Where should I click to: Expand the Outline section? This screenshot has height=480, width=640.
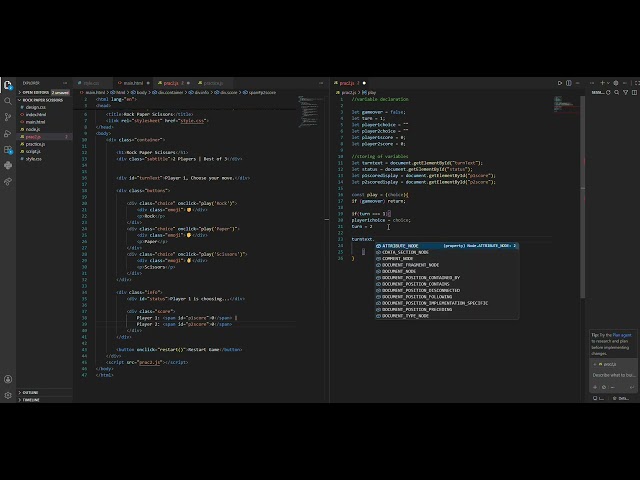click(x=44, y=392)
